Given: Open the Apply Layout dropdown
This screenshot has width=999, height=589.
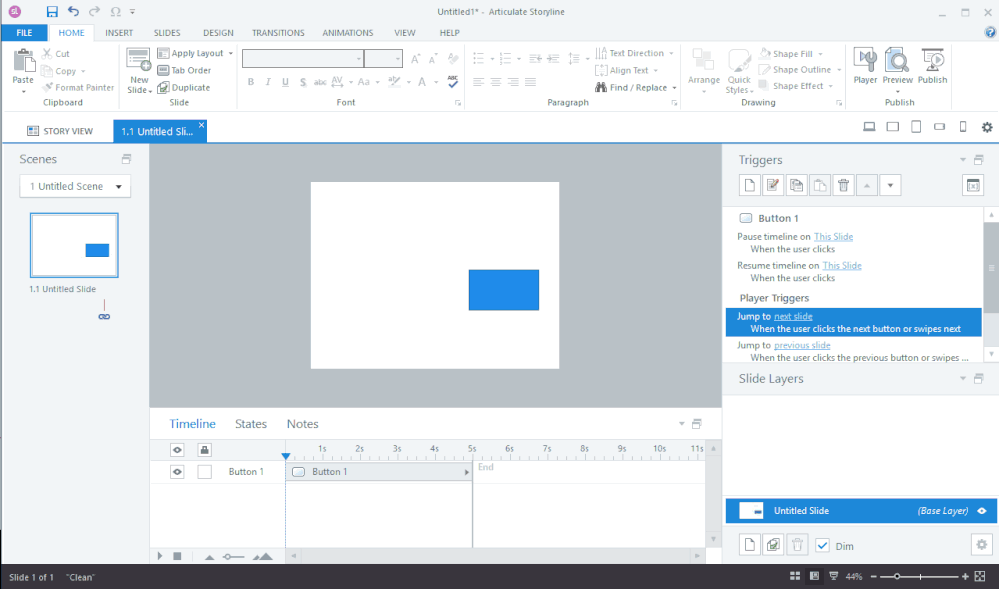Looking at the screenshot, I should (x=196, y=53).
